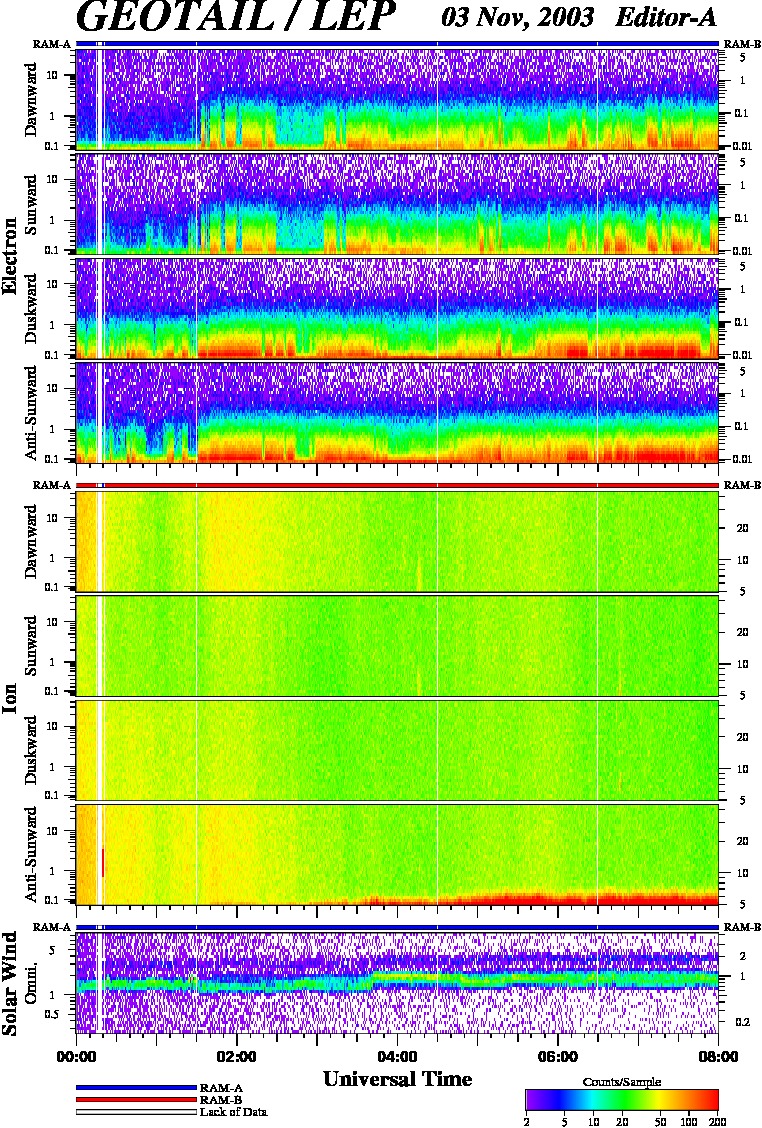Viewport: 762px width, 1128px height.
Task: Click the Universal Time axis title
Action: point(397,1079)
